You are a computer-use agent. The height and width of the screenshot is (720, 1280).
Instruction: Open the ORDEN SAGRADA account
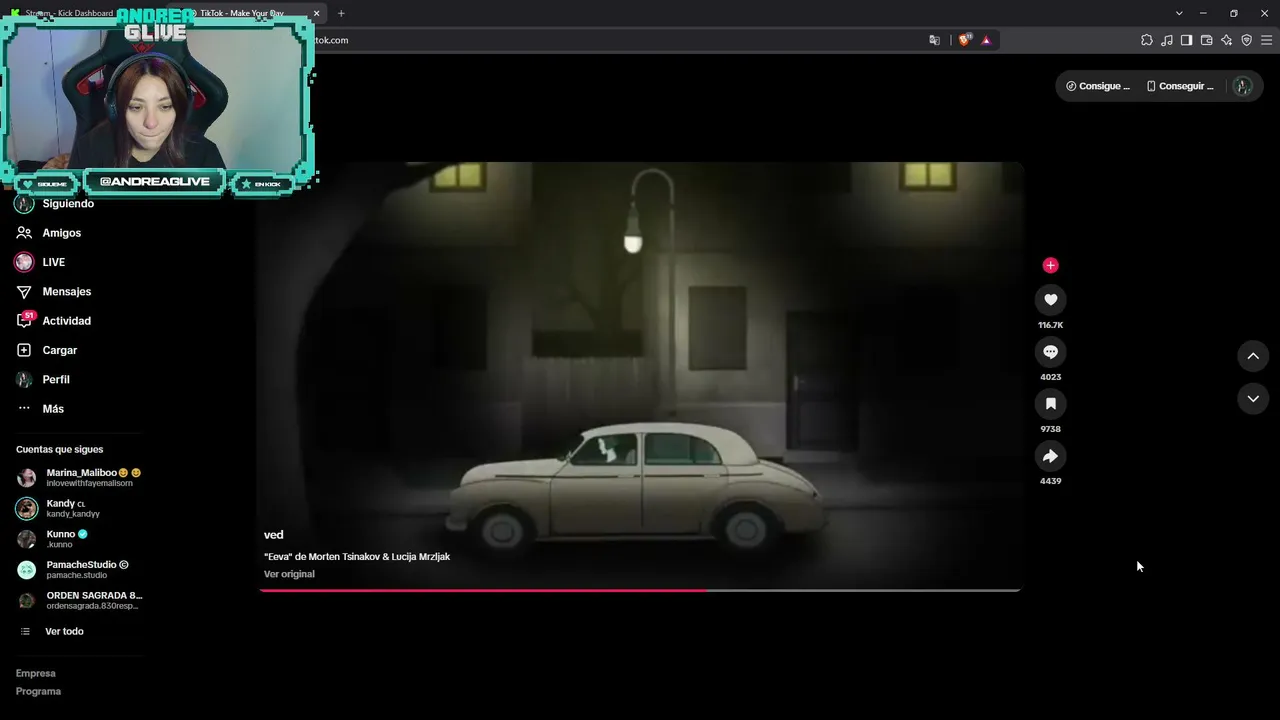coord(80,600)
